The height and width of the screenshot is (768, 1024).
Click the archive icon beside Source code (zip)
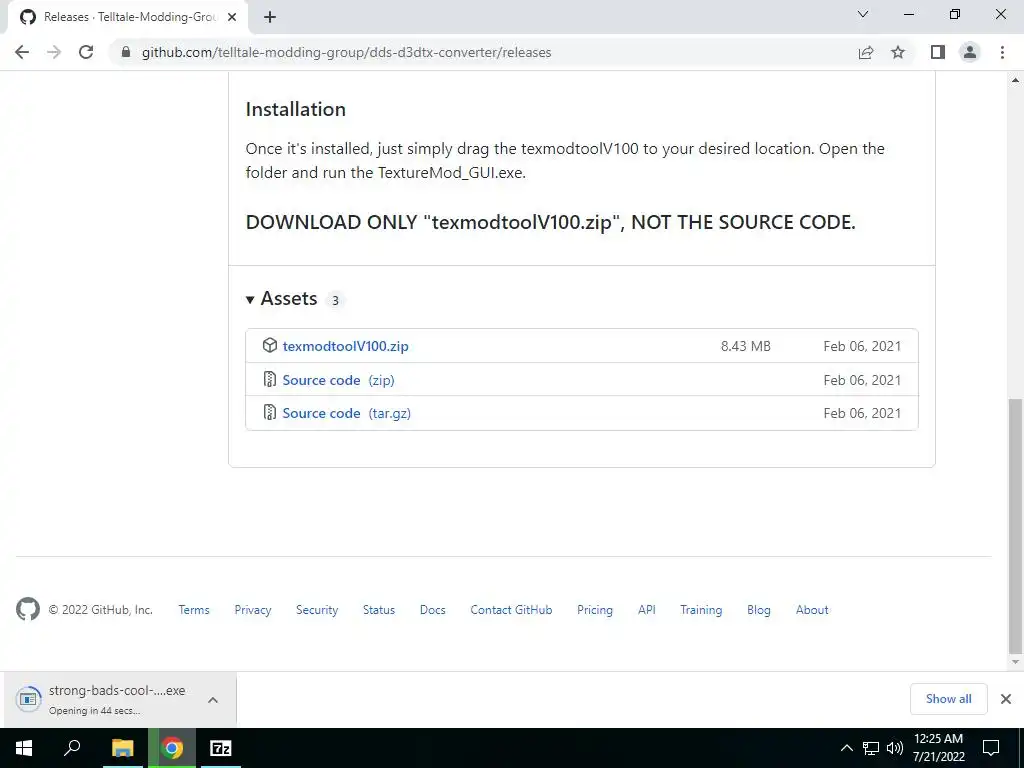(270, 379)
